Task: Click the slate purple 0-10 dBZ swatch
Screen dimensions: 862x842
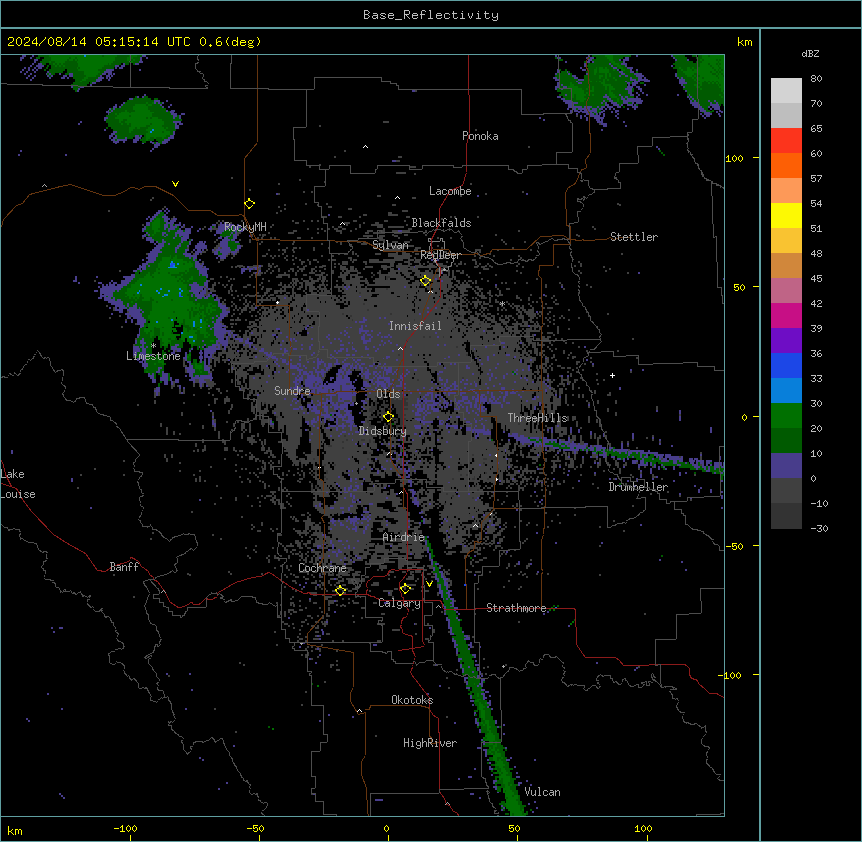Action: click(x=786, y=466)
